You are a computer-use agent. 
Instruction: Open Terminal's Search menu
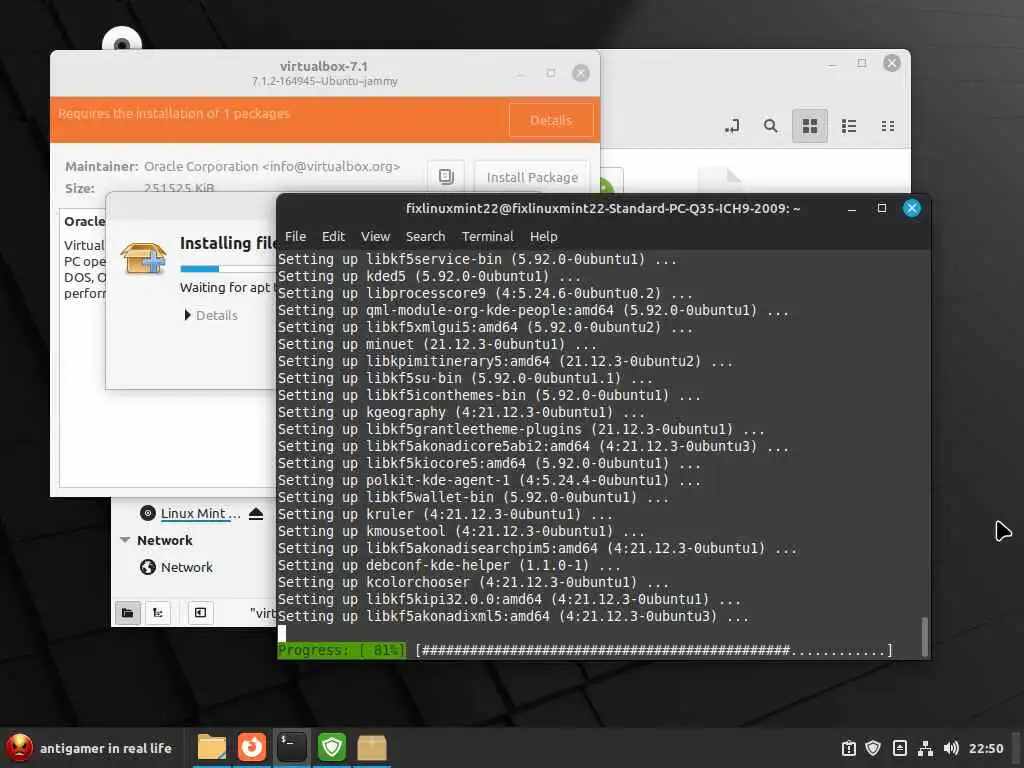[x=425, y=236]
